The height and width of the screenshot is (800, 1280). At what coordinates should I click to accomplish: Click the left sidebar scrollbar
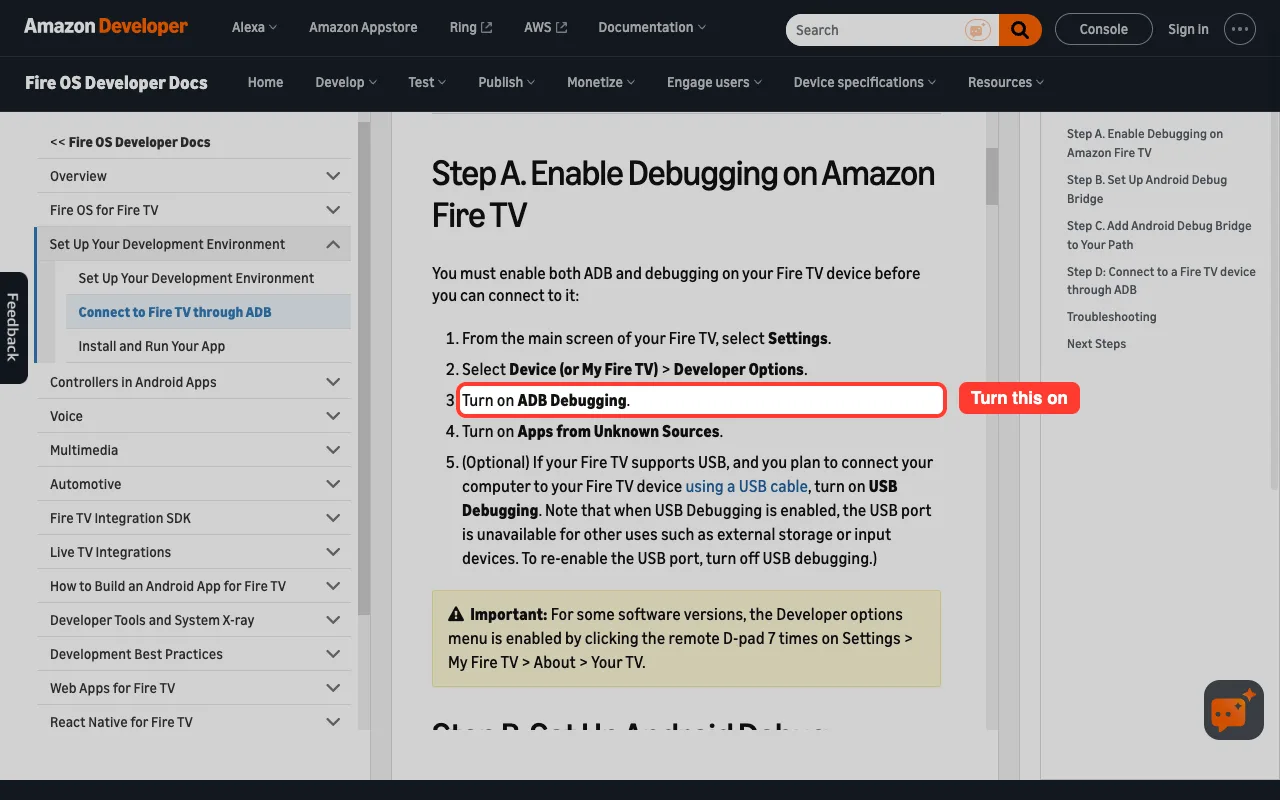pyautogui.click(x=364, y=368)
